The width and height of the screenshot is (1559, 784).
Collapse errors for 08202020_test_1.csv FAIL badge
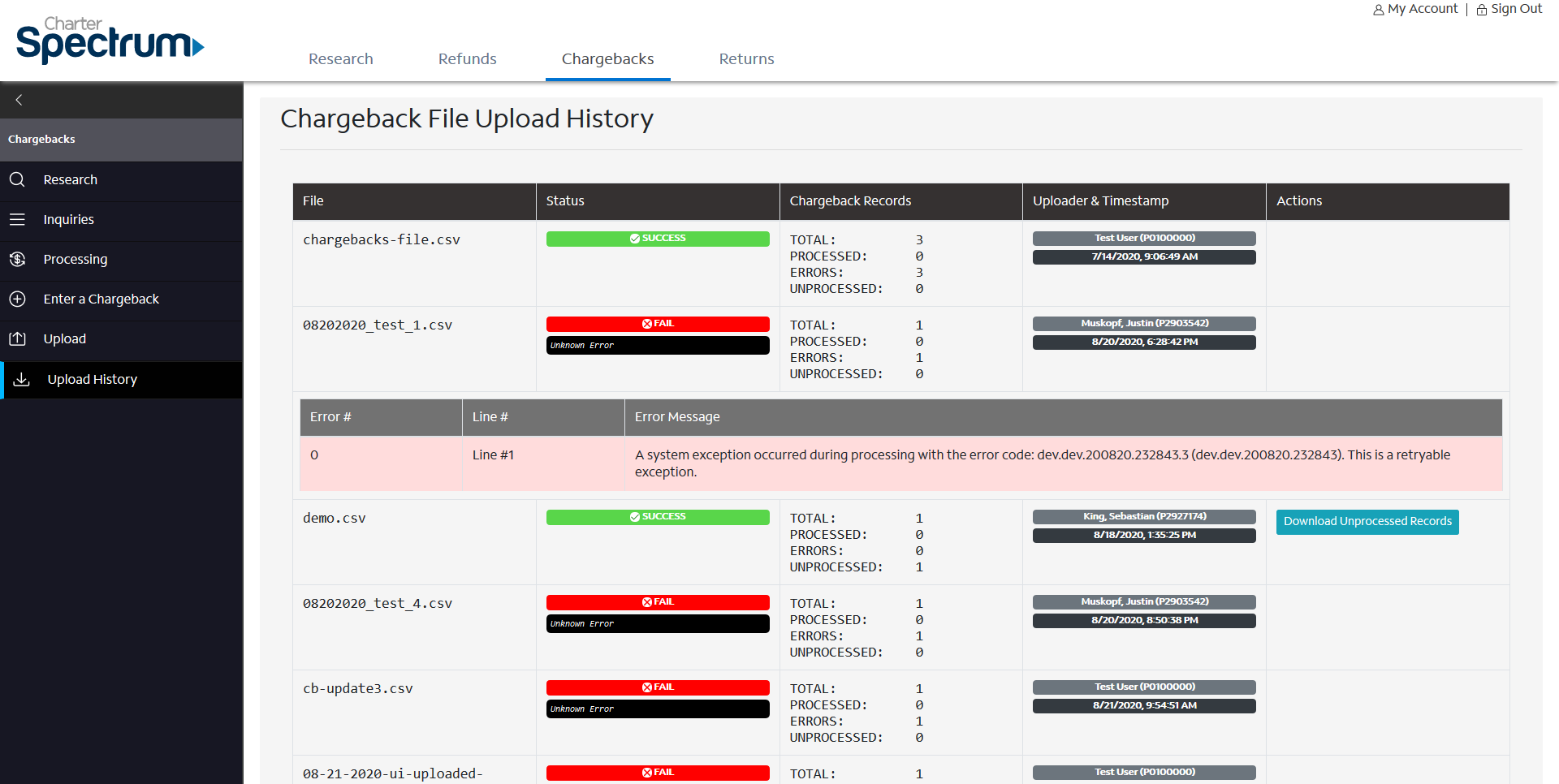tap(658, 324)
